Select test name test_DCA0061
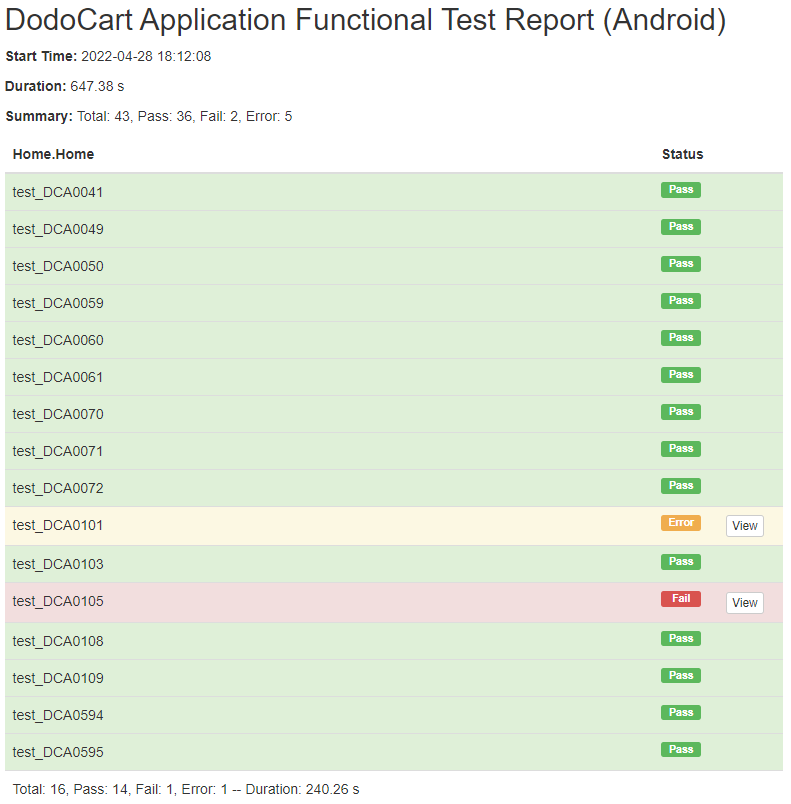This screenshot has height=804, width=791. coord(58,377)
